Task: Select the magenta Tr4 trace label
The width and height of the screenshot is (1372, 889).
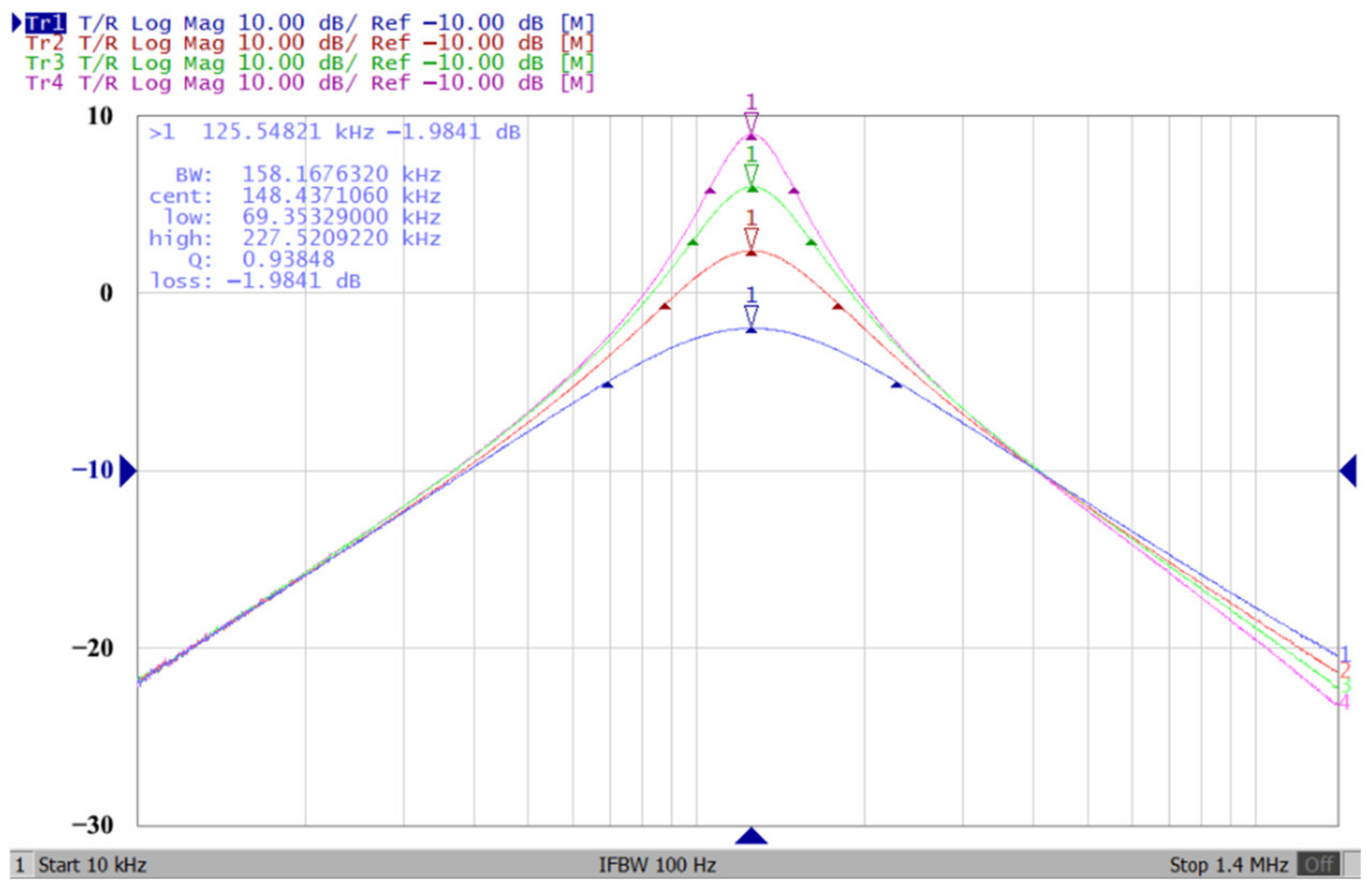Action: (x=45, y=84)
